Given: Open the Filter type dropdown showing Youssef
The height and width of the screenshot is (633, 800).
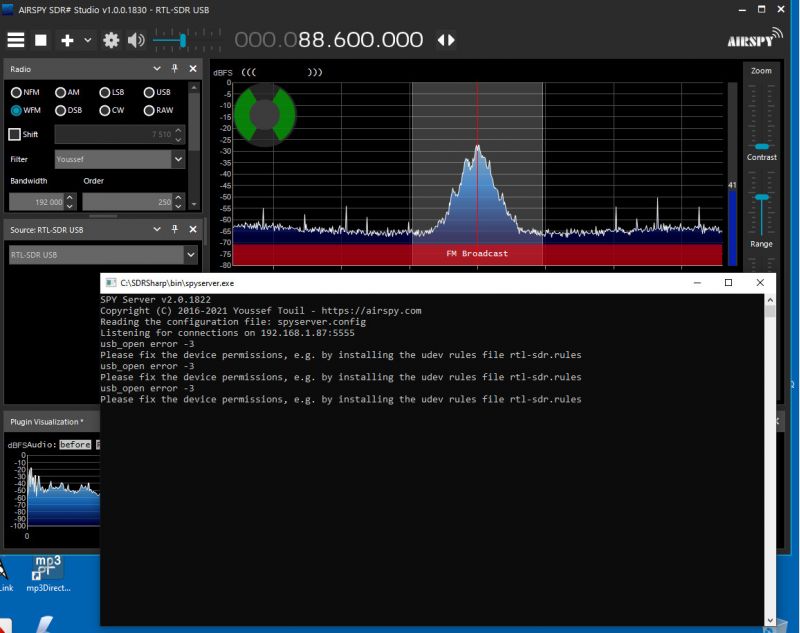Looking at the screenshot, I should (x=178, y=159).
